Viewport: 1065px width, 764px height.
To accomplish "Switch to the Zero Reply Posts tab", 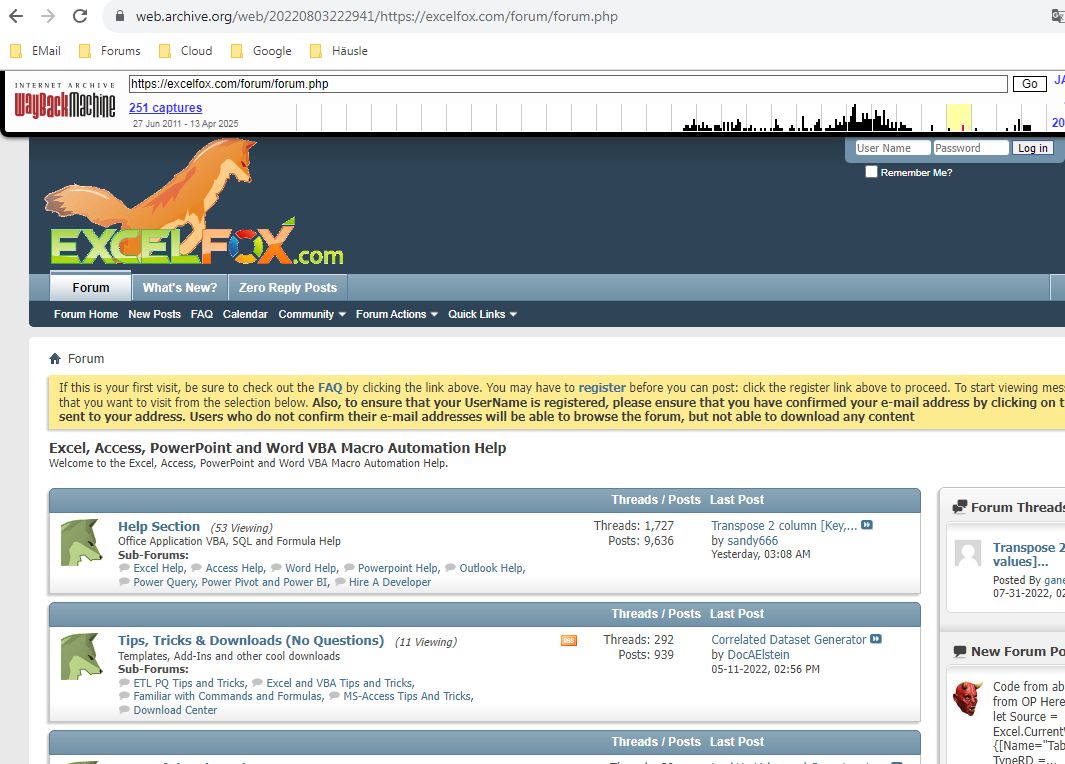I will click(288, 288).
